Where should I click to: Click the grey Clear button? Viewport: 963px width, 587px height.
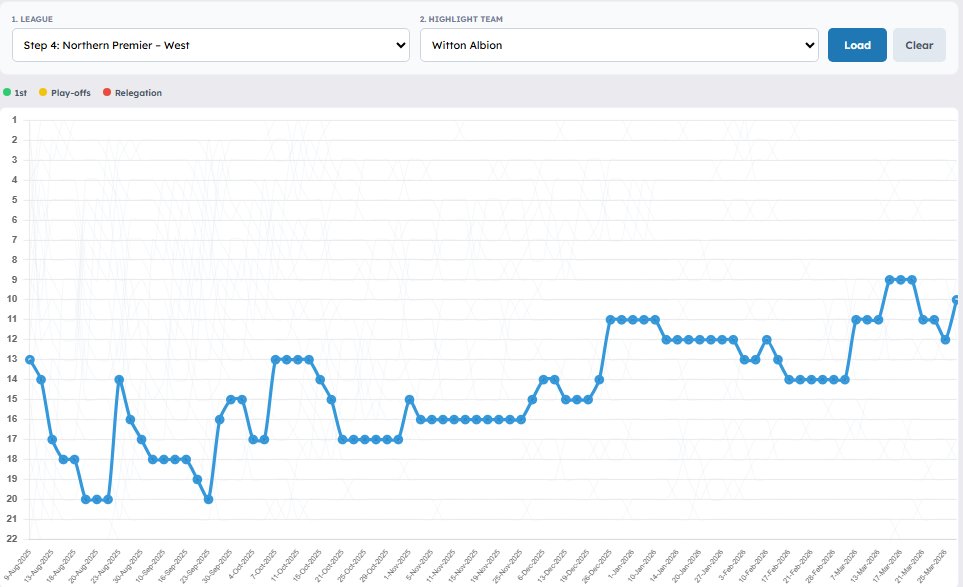tap(919, 45)
